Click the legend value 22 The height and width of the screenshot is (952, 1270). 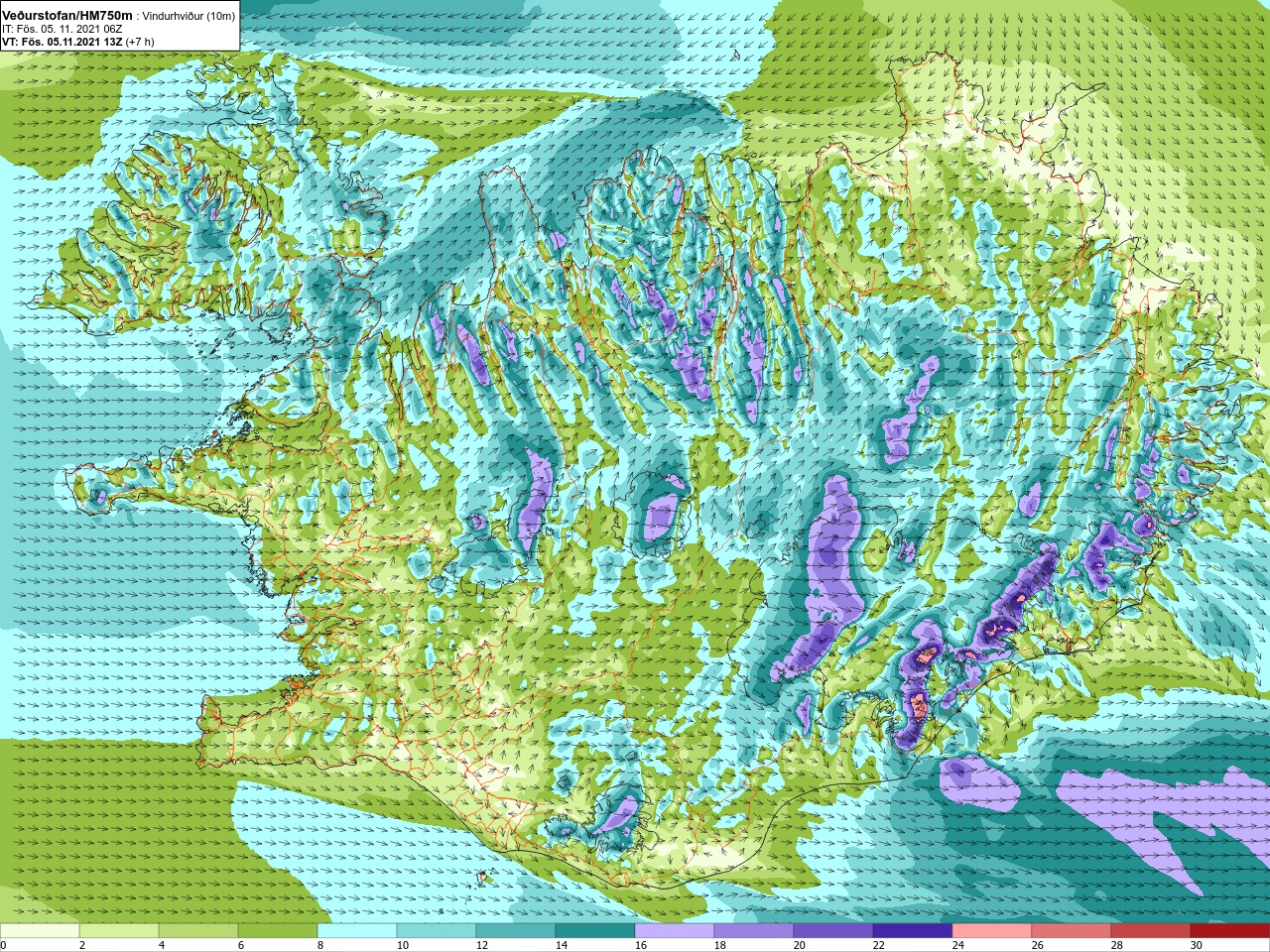(x=878, y=945)
